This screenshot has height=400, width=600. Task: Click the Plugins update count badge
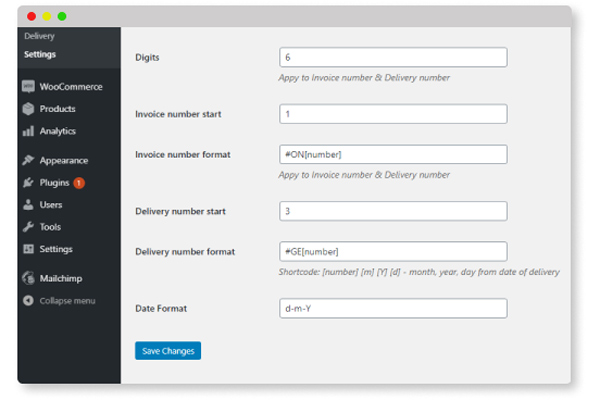(79, 183)
